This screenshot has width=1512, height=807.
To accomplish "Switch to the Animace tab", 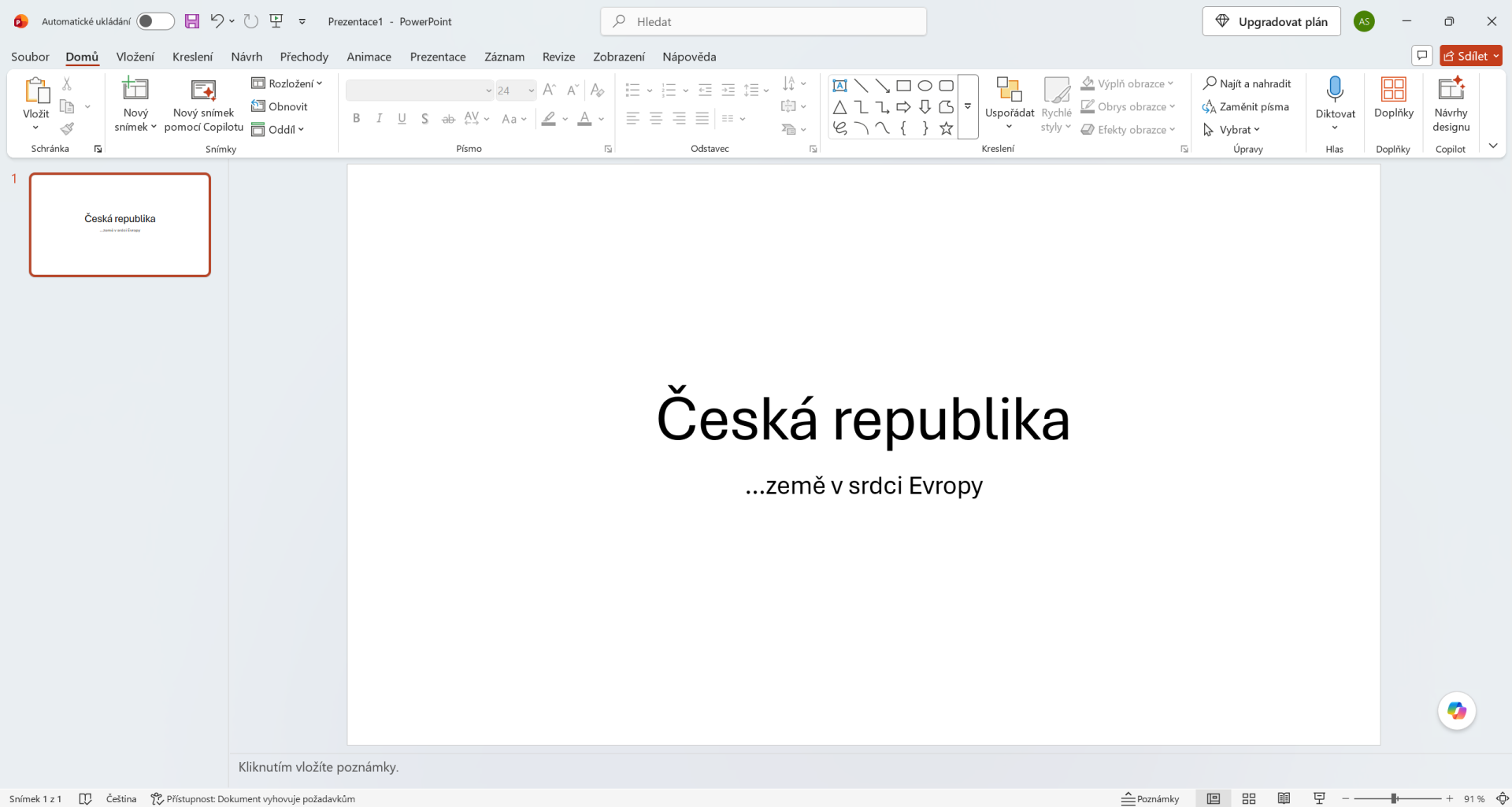I will click(369, 57).
